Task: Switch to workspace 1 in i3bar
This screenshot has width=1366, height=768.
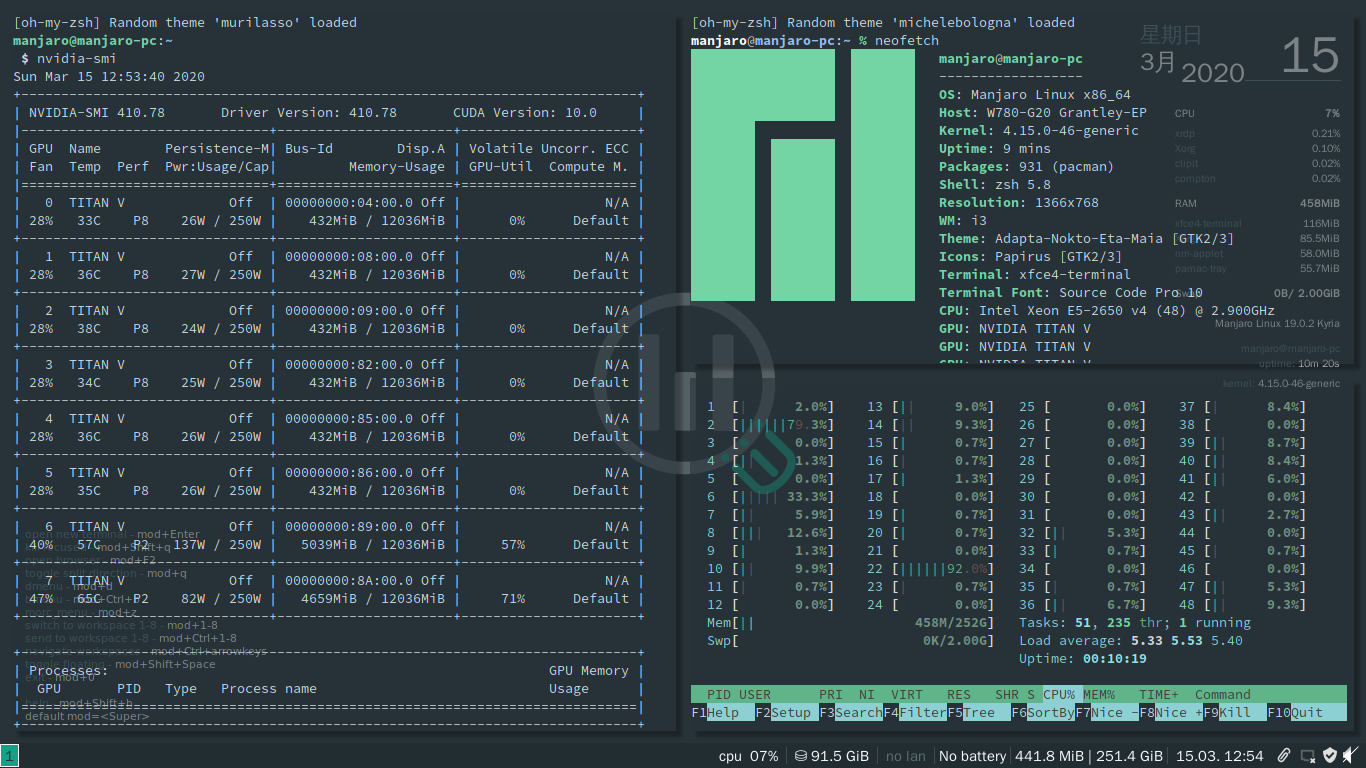Action: (8, 756)
